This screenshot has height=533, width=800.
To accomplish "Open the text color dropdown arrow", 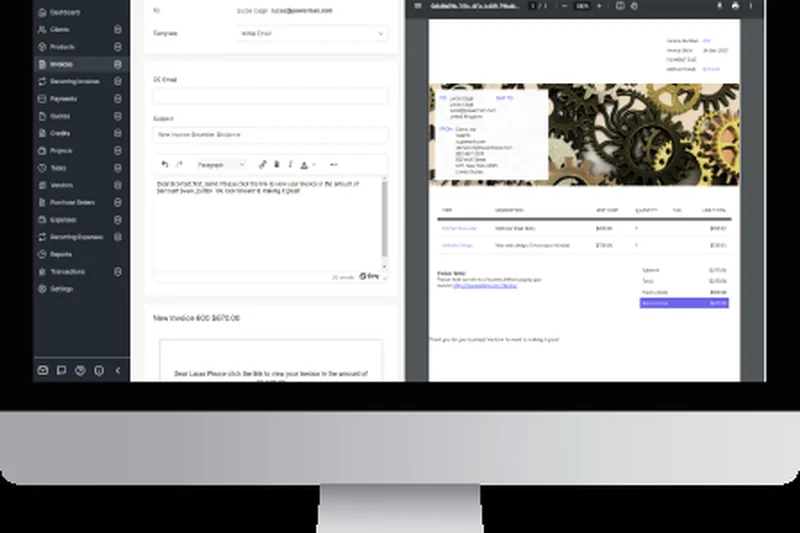I will 314,165.
